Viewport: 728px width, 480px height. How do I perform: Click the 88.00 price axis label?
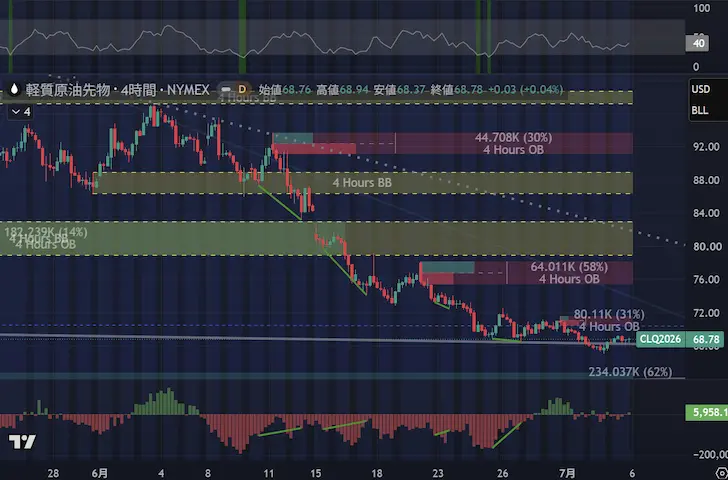coord(706,180)
